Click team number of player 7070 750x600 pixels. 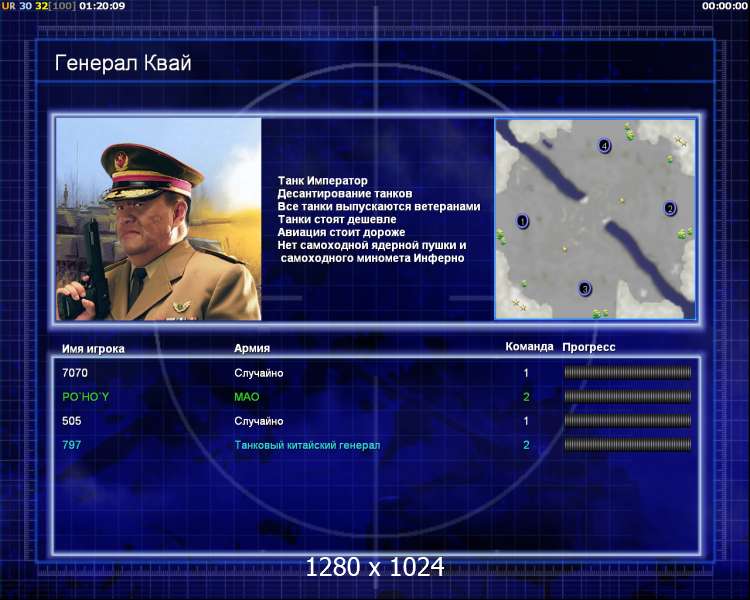point(526,373)
